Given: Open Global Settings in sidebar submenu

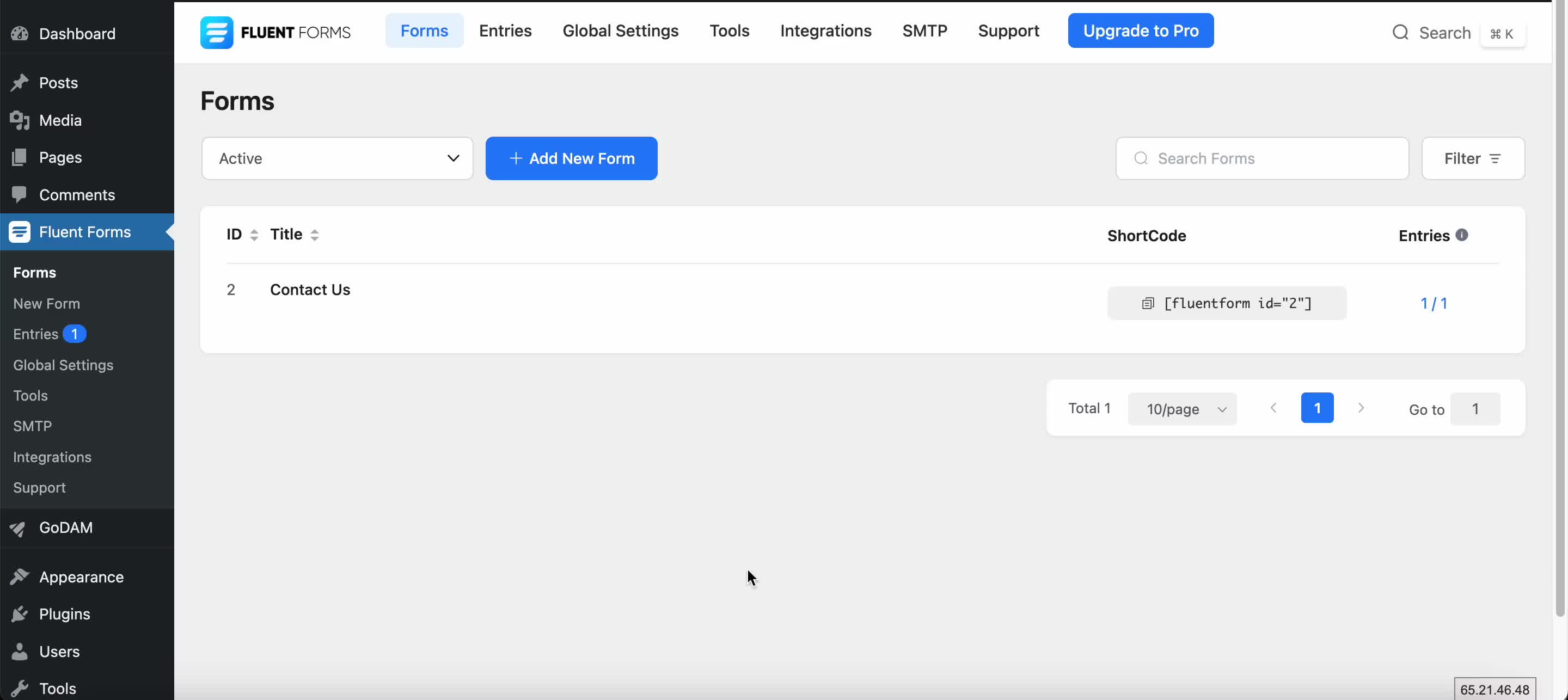Looking at the screenshot, I should click(63, 365).
